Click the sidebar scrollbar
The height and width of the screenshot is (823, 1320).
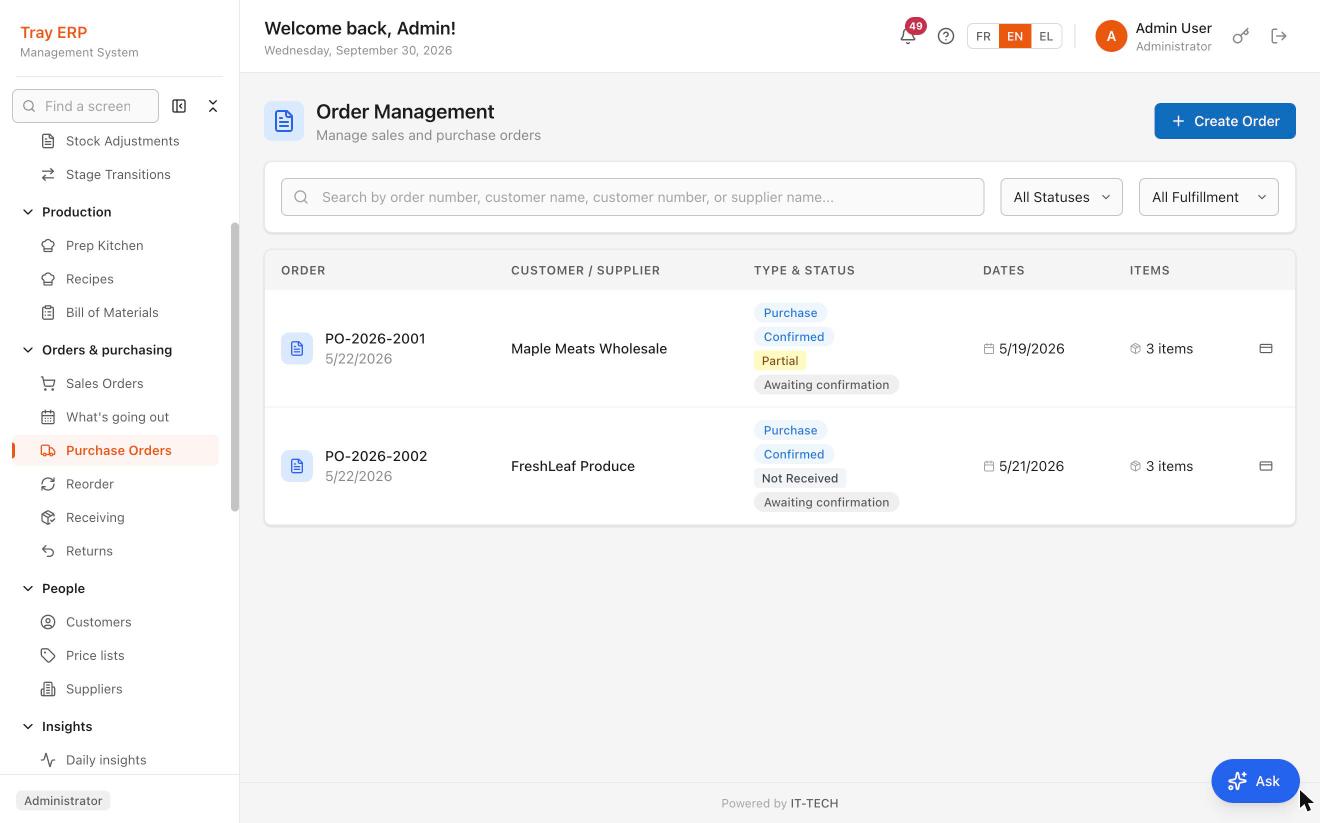[235, 366]
